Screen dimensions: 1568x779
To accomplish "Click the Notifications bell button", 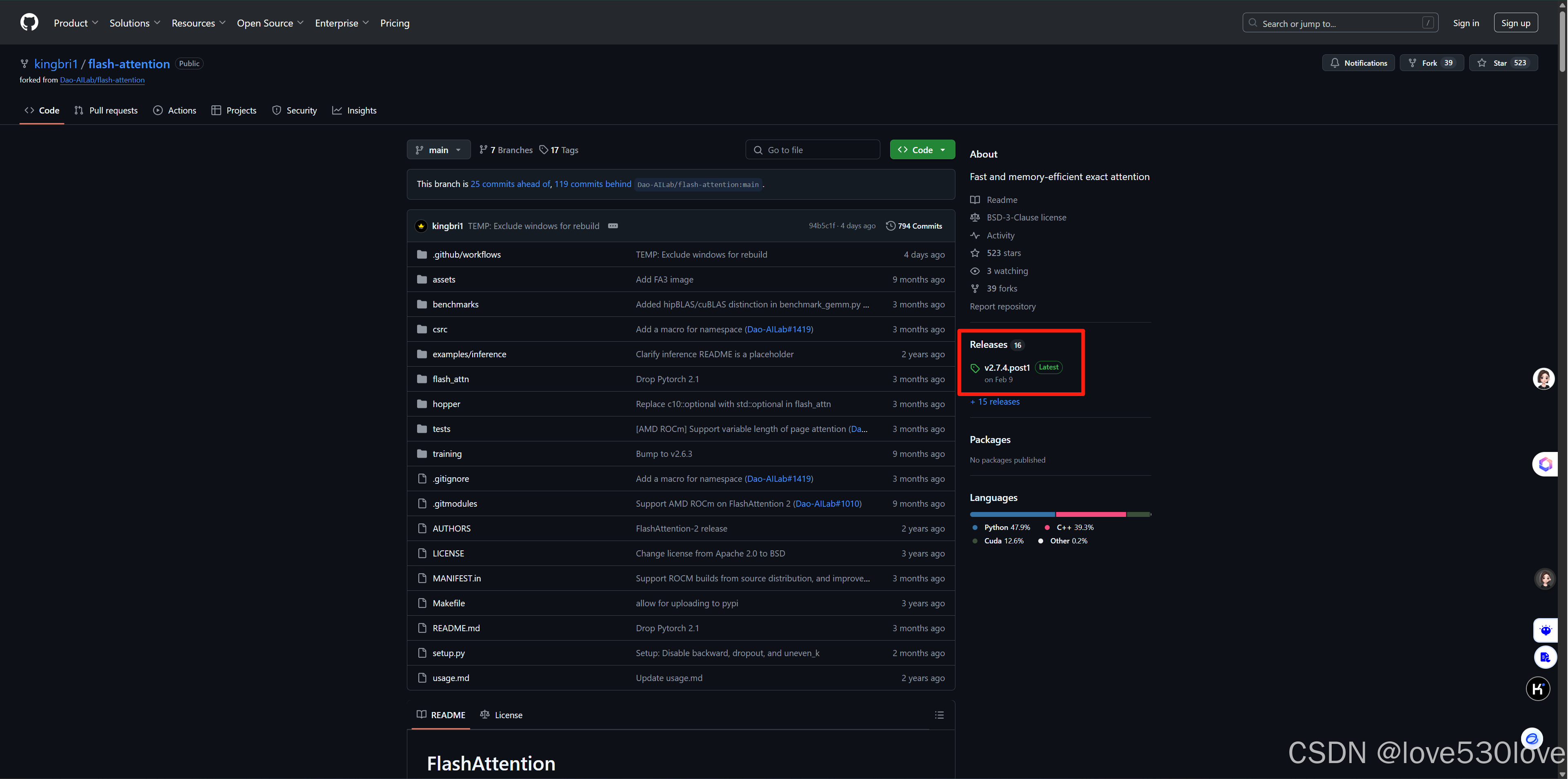I will click(1358, 63).
